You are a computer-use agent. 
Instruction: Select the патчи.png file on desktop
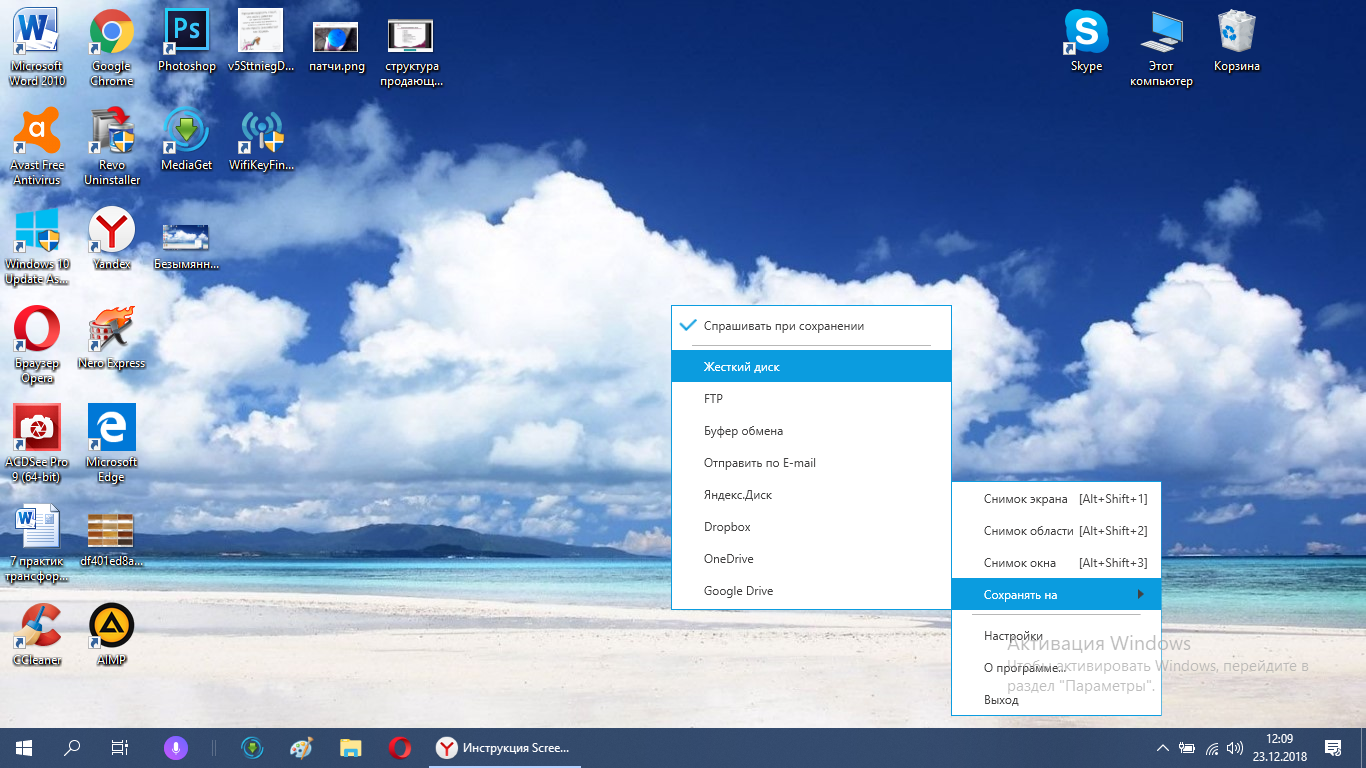(336, 47)
